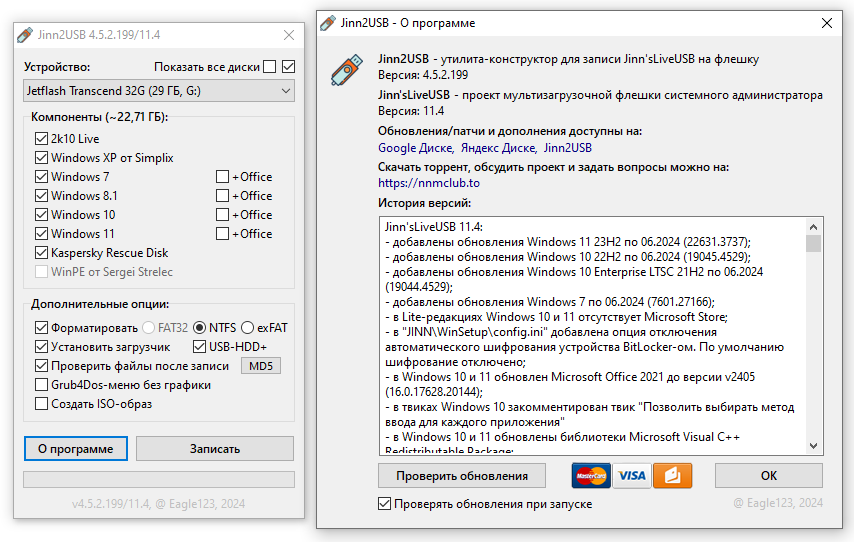854x542 pixels.
Task: Click the large USB stick logo in About dialog
Action: [x=346, y=69]
